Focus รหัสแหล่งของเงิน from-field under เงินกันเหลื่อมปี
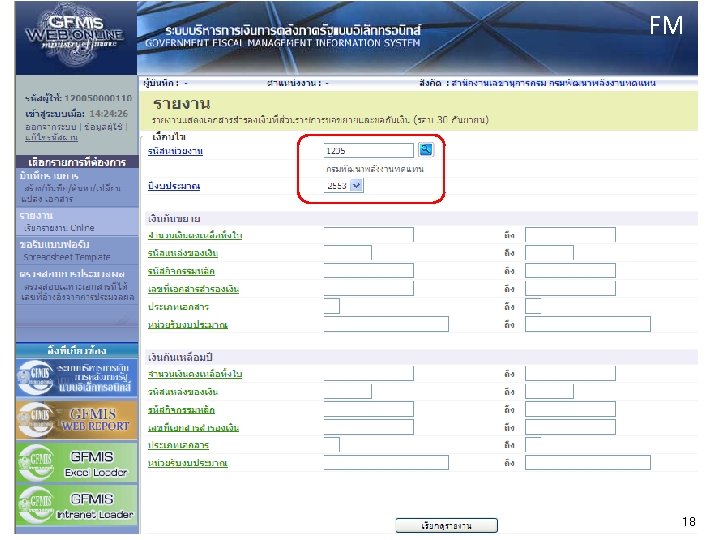This screenshot has height=540, width=720. pyautogui.click(x=348, y=391)
